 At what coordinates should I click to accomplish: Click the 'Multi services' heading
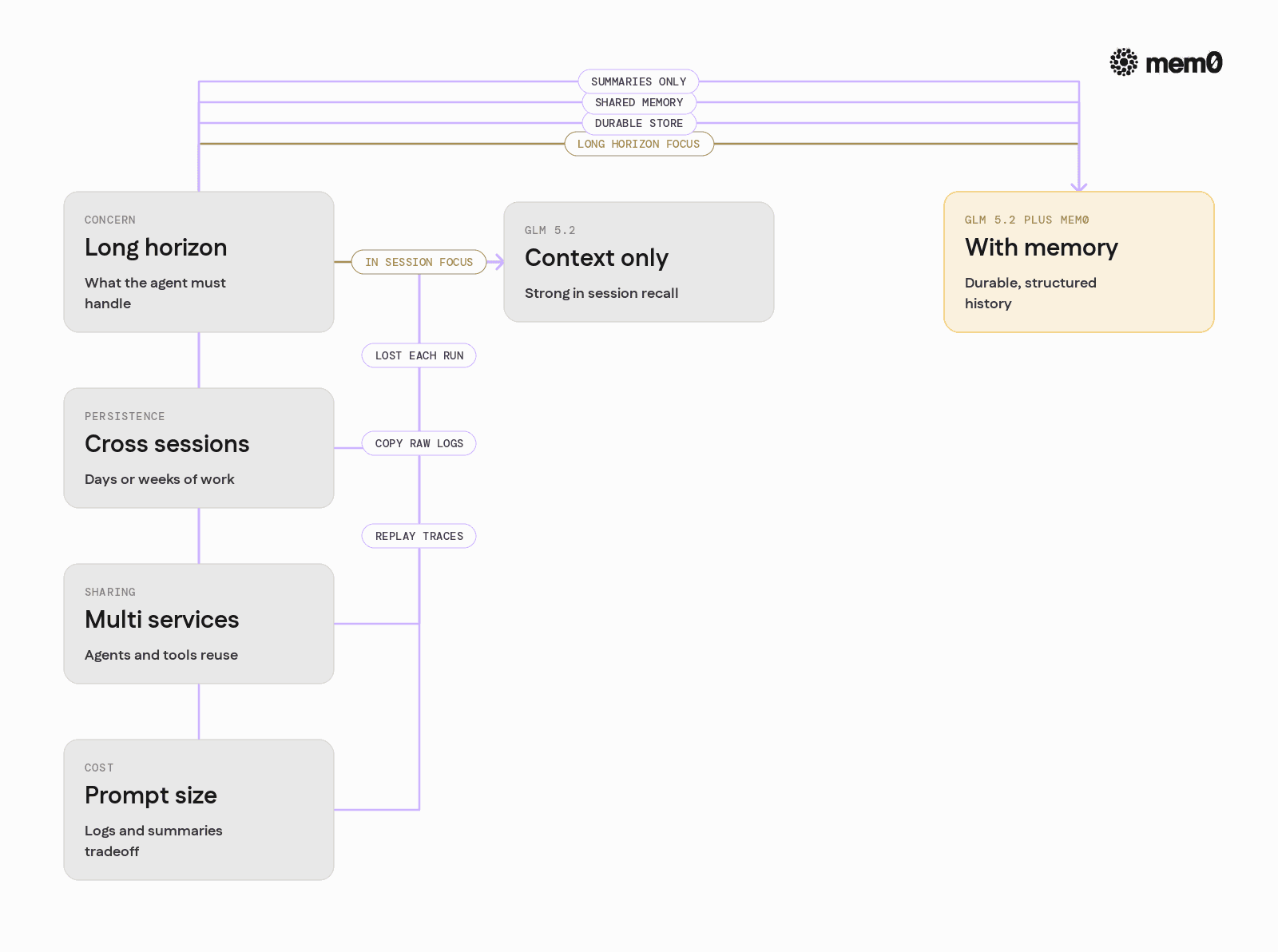162,620
